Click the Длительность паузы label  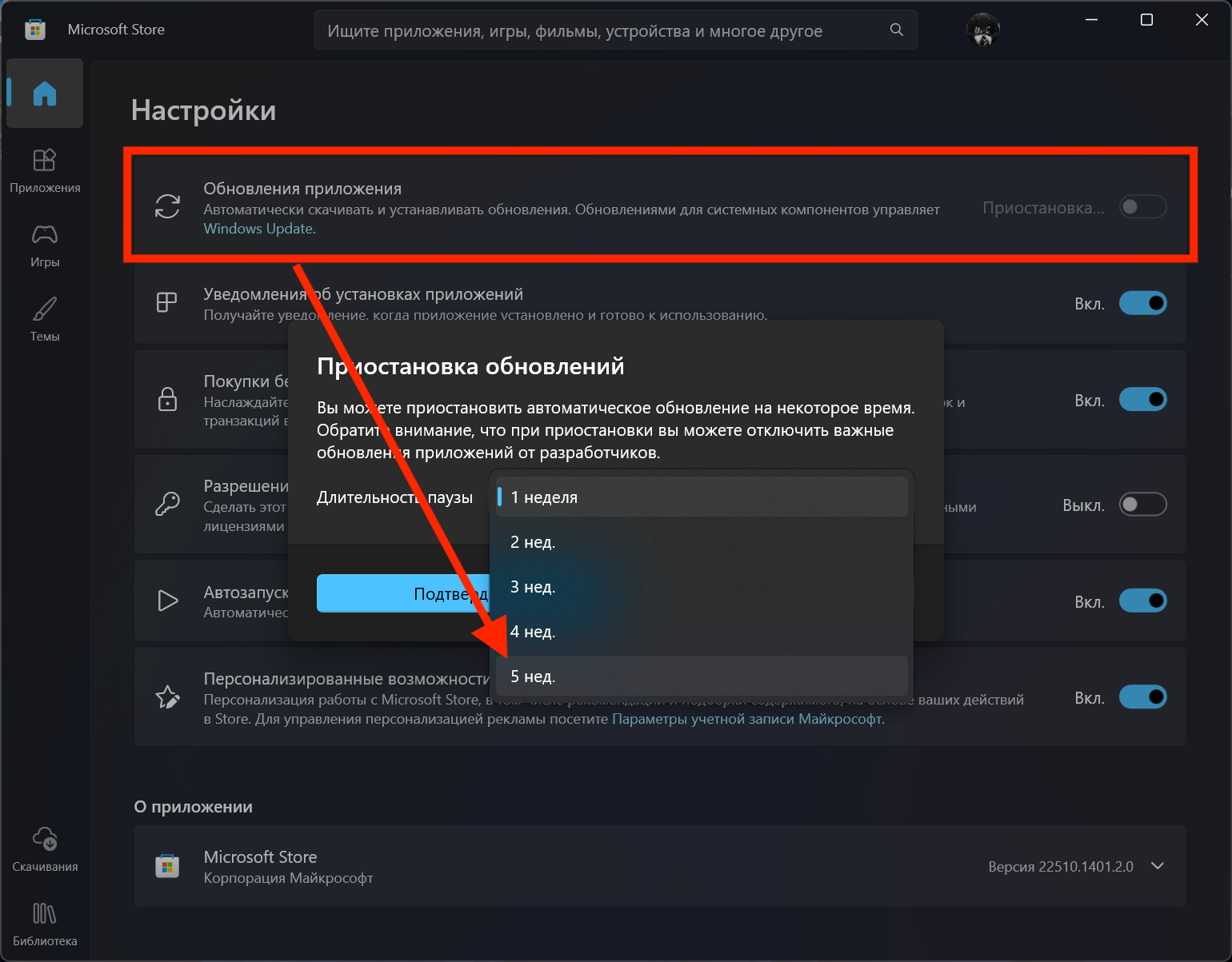394,497
